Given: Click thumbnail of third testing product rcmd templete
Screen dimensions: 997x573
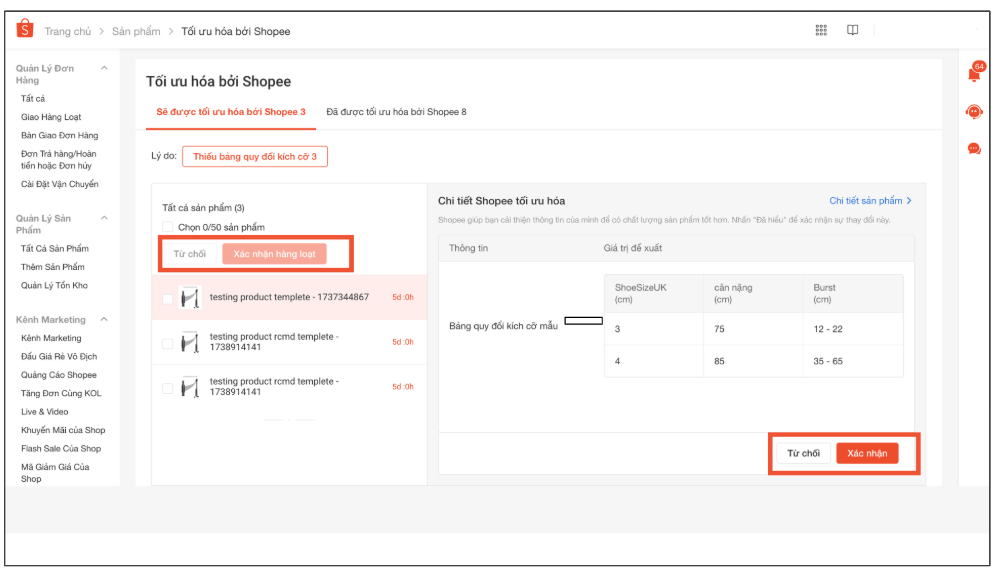Looking at the screenshot, I should (189, 387).
